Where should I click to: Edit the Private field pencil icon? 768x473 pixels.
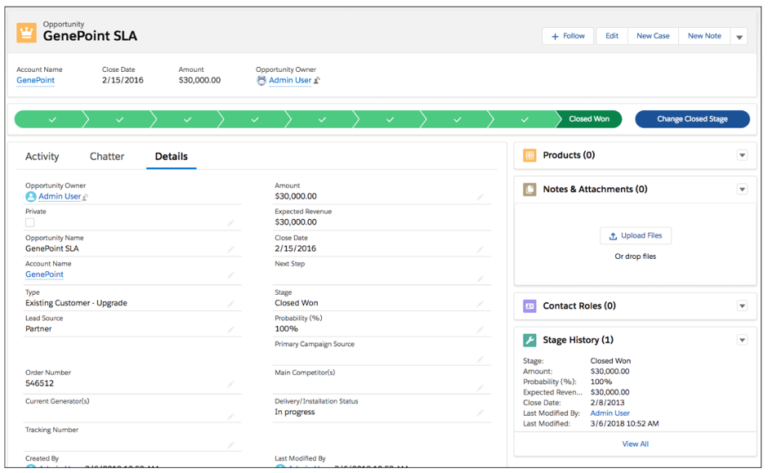coord(231,223)
